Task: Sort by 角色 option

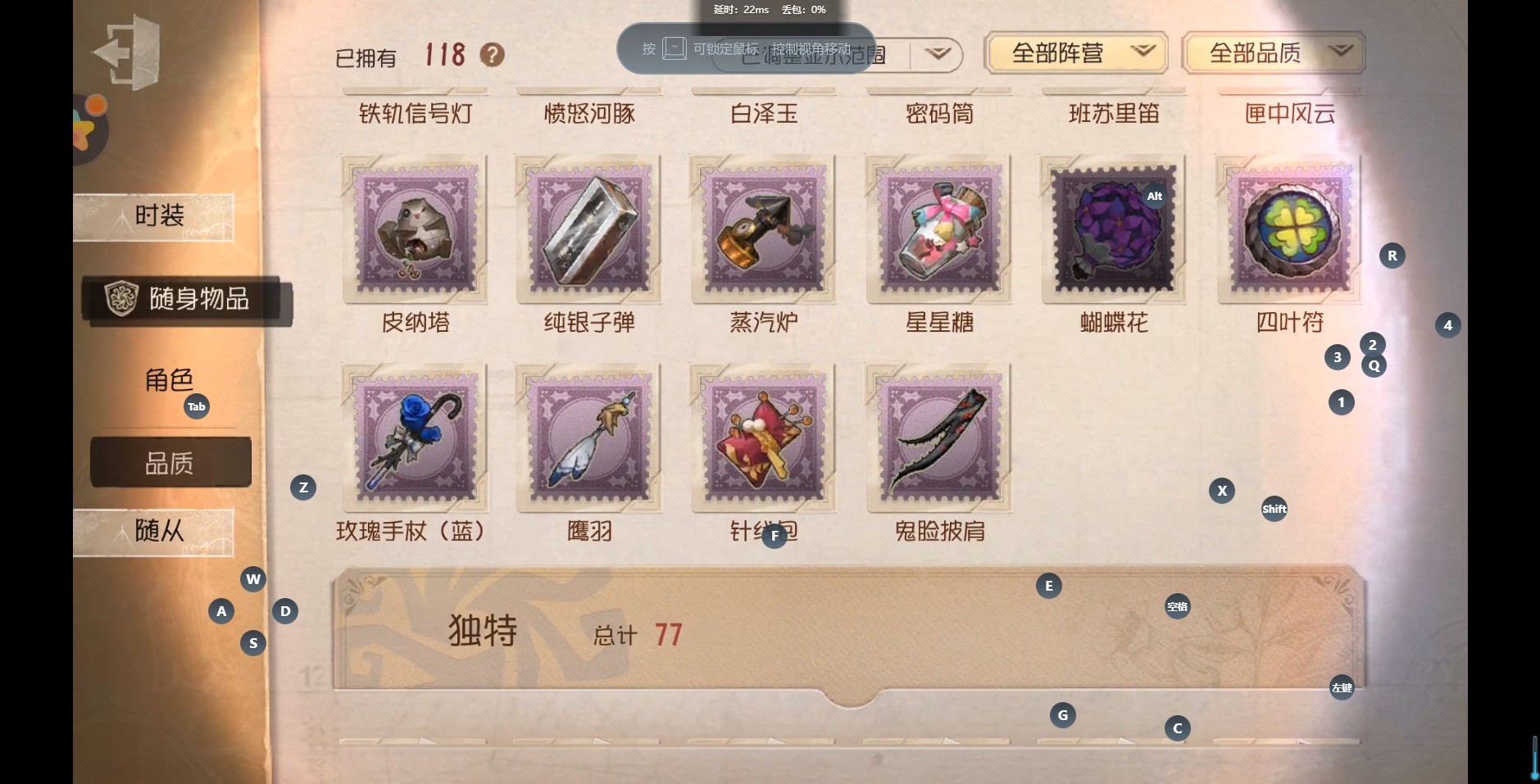Action: tap(170, 380)
